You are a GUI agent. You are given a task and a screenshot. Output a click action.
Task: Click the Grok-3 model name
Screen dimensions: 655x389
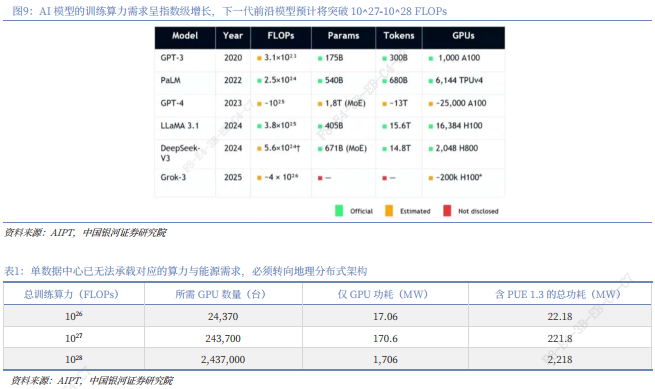[x=173, y=177]
